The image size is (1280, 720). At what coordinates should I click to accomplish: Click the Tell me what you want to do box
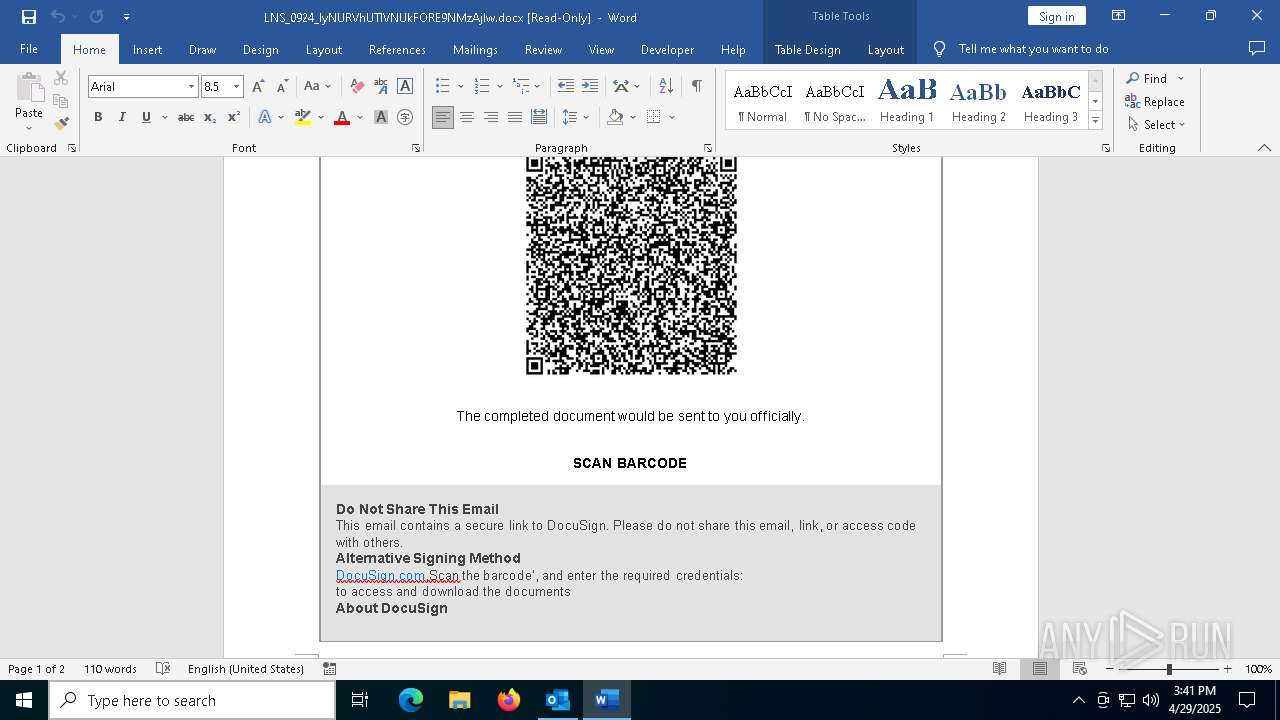(1033, 49)
